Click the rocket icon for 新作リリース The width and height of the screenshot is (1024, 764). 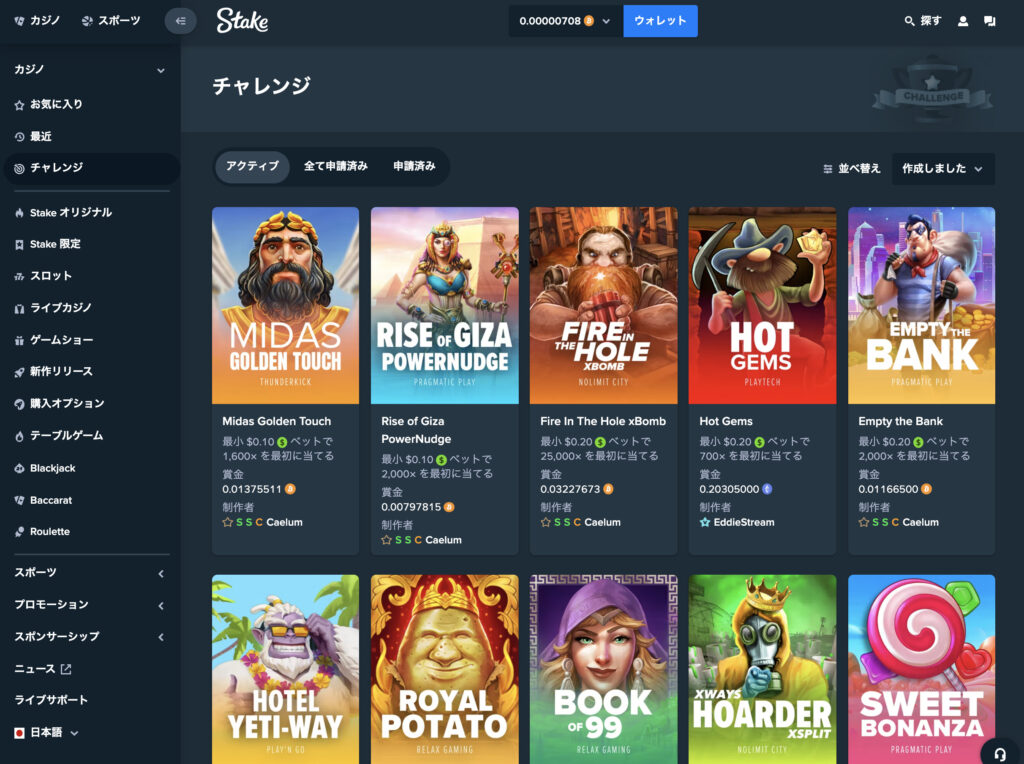tap(20, 372)
